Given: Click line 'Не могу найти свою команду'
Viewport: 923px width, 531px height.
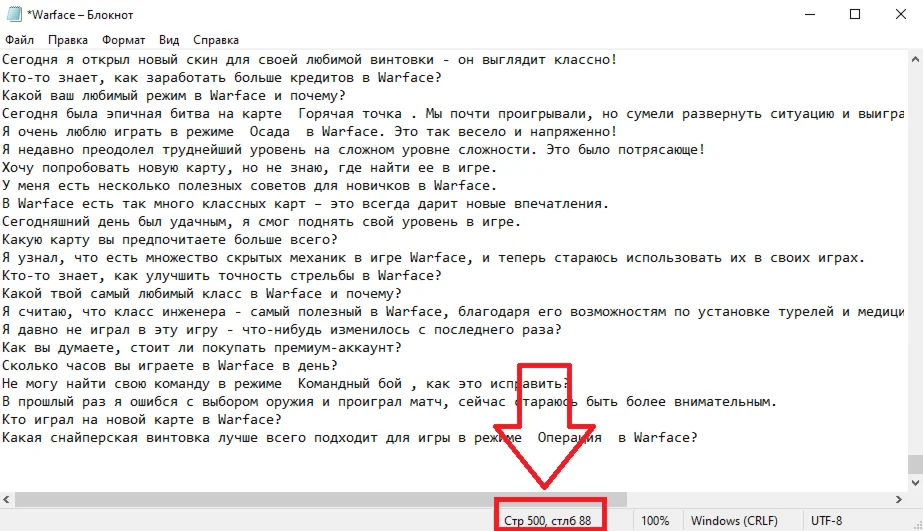Looking at the screenshot, I should (x=285, y=384).
